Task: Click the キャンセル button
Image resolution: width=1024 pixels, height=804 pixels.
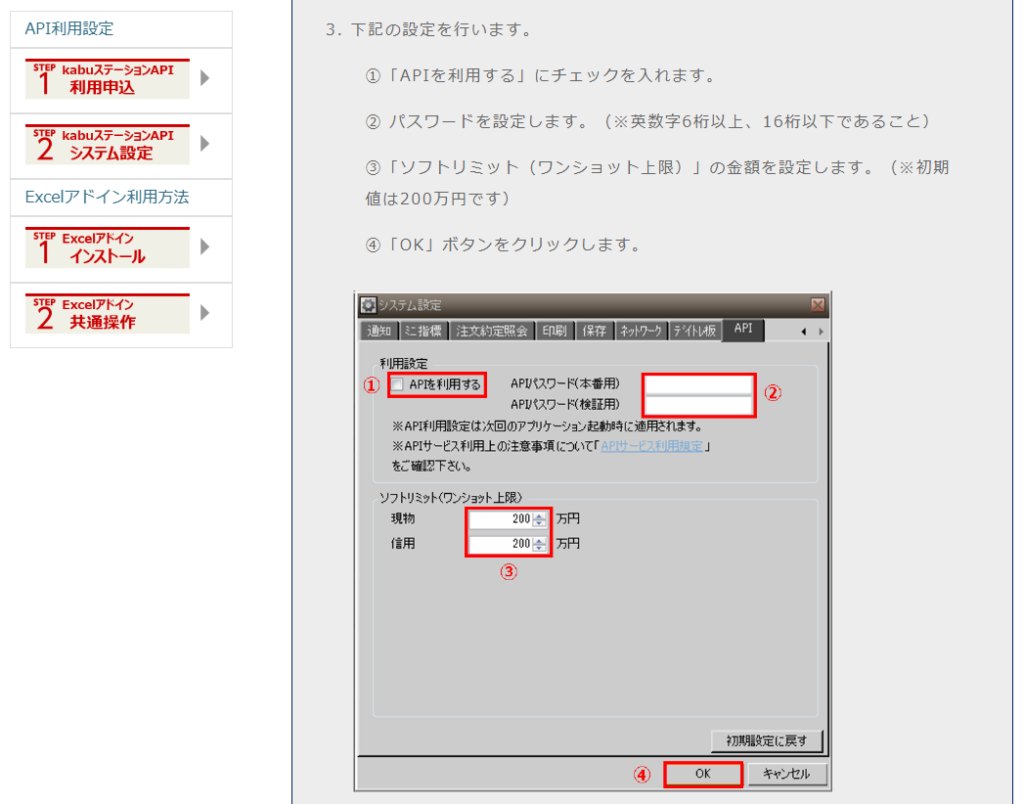Action: click(x=786, y=773)
